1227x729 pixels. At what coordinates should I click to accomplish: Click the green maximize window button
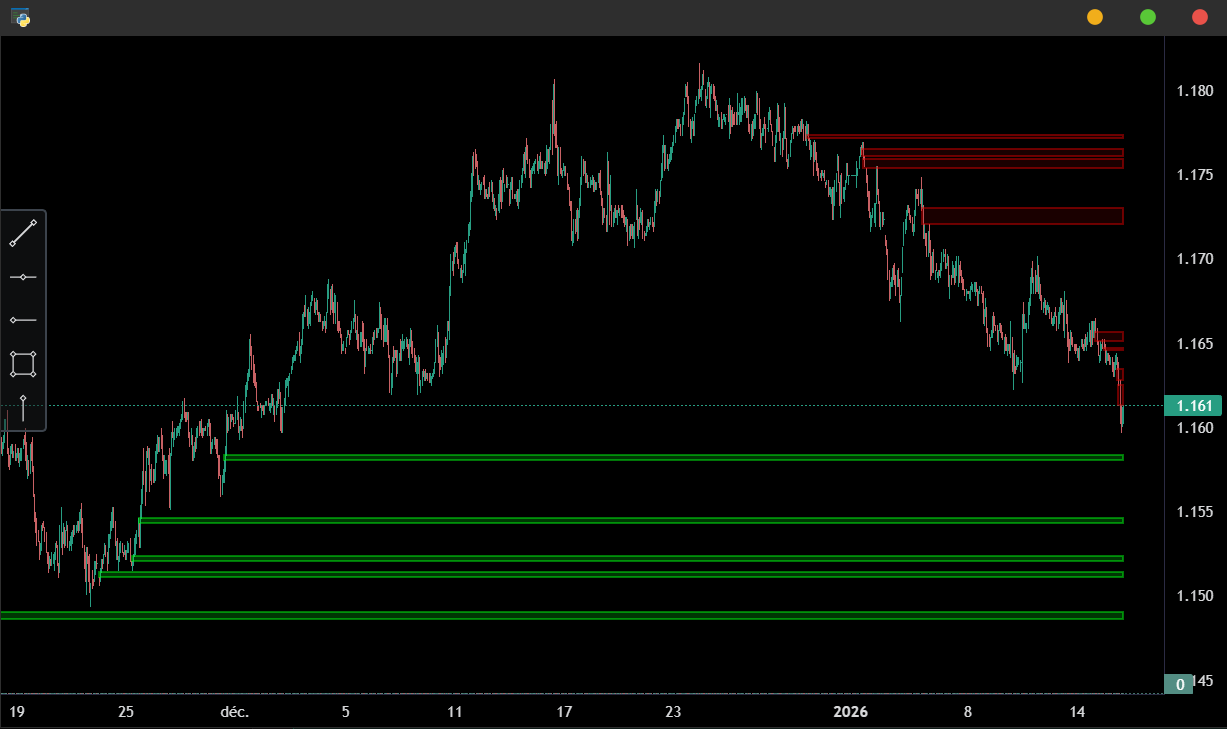tap(1148, 17)
